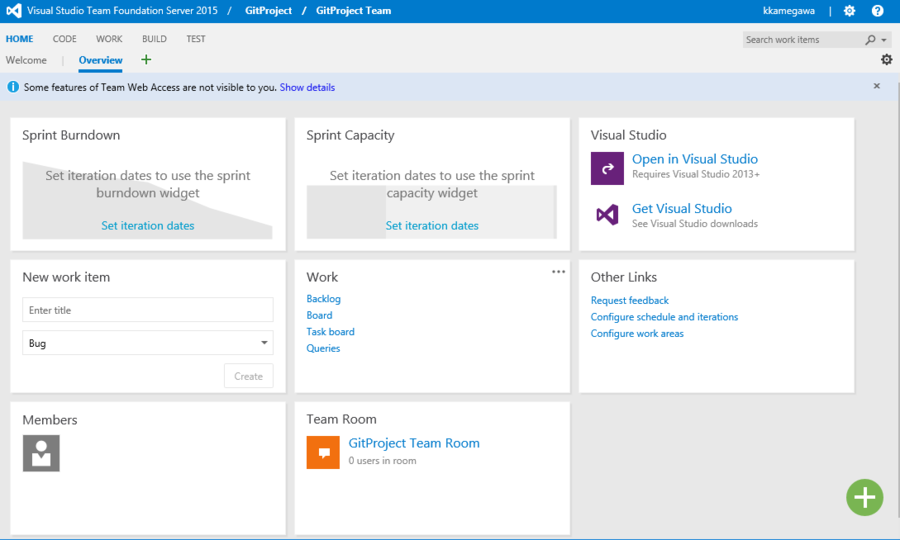Click the purple Open in Visual Studio icon
The image size is (900, 540).
click(x=607, y=168)
